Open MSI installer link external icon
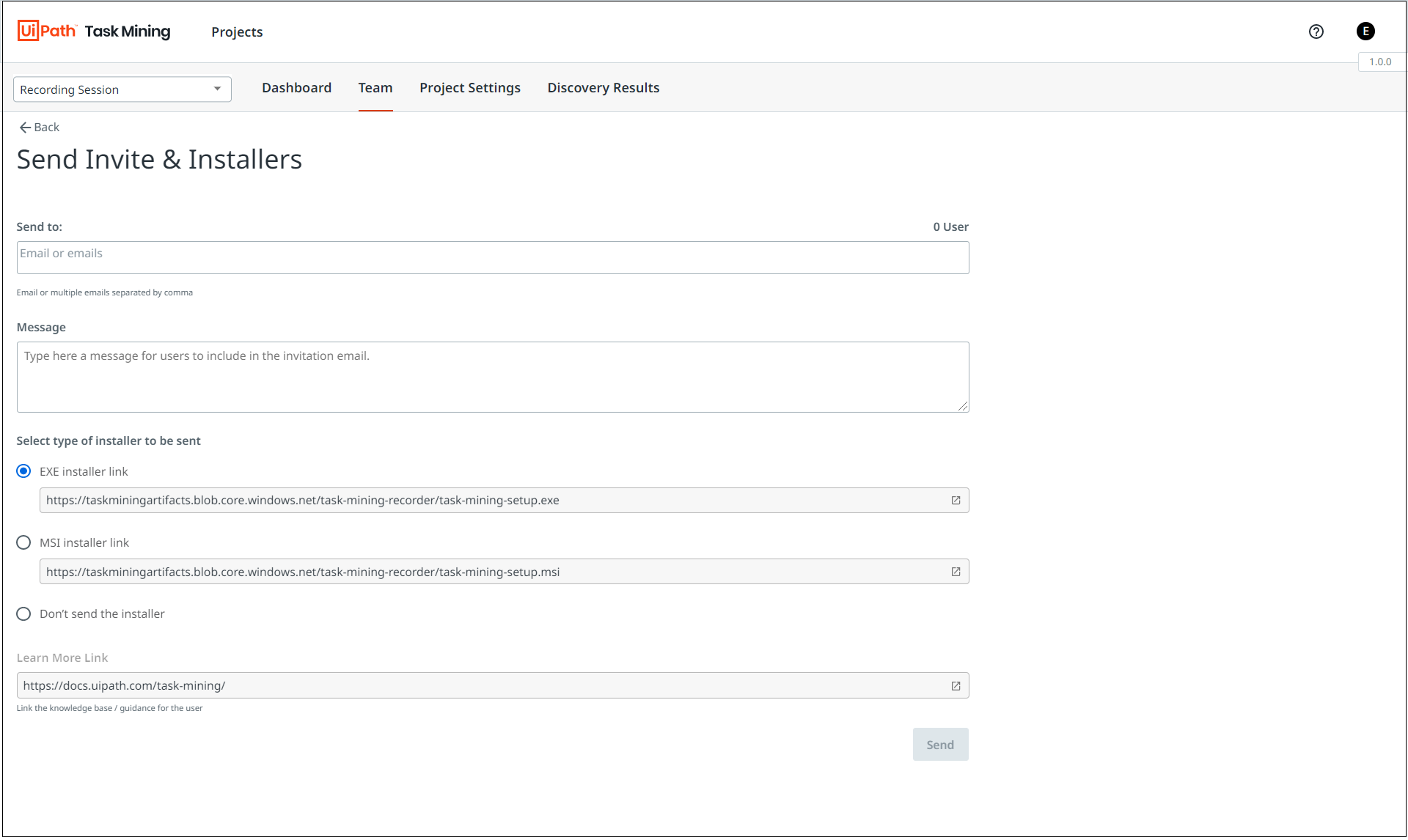This screenshot has width=1408, height=840. pyautogui.click(x=956, y=572)
